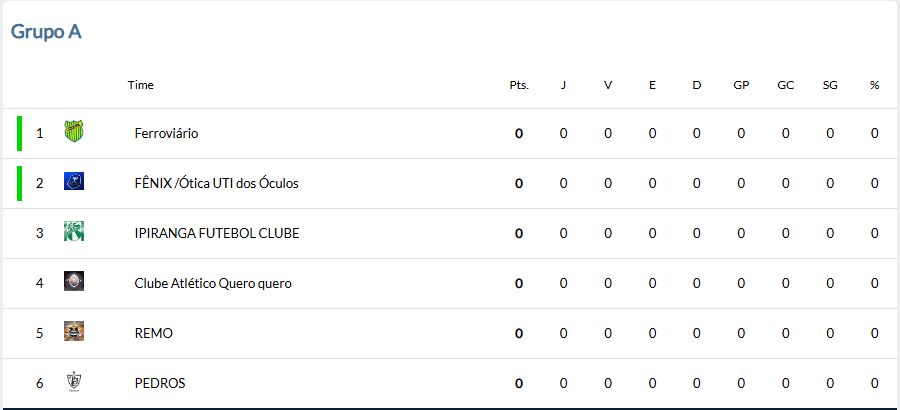900x410 pixels.
Task: Click the Clube Atlético Quero quero name
Action: 213,283
